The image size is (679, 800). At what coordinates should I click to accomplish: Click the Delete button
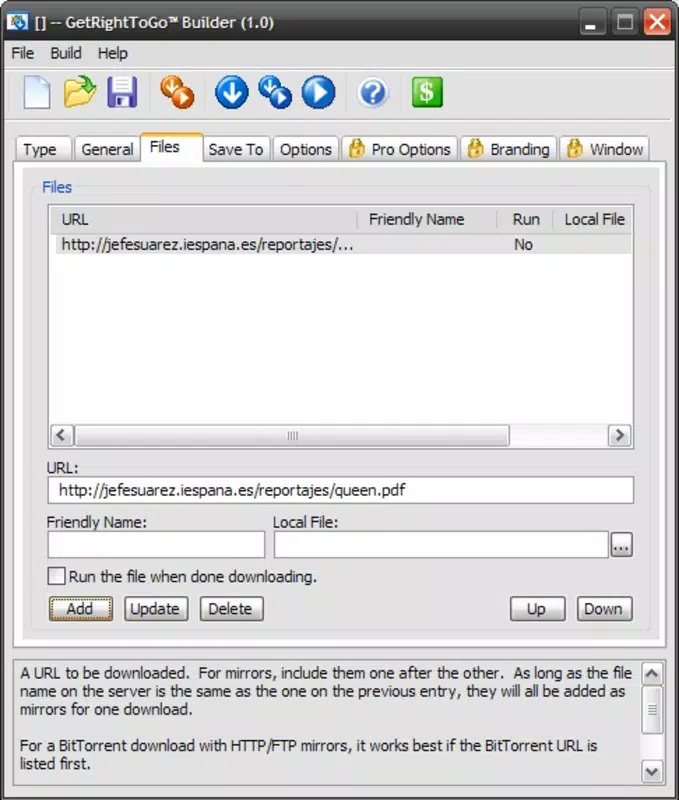coord(232,609)
